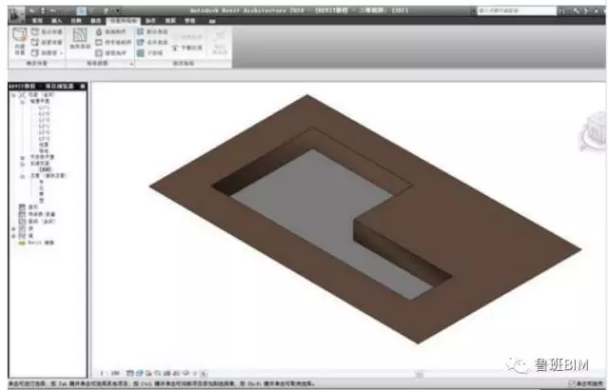609x390 pixels.
Task: Open the view scale 1:100 selector
Action: 110,373
